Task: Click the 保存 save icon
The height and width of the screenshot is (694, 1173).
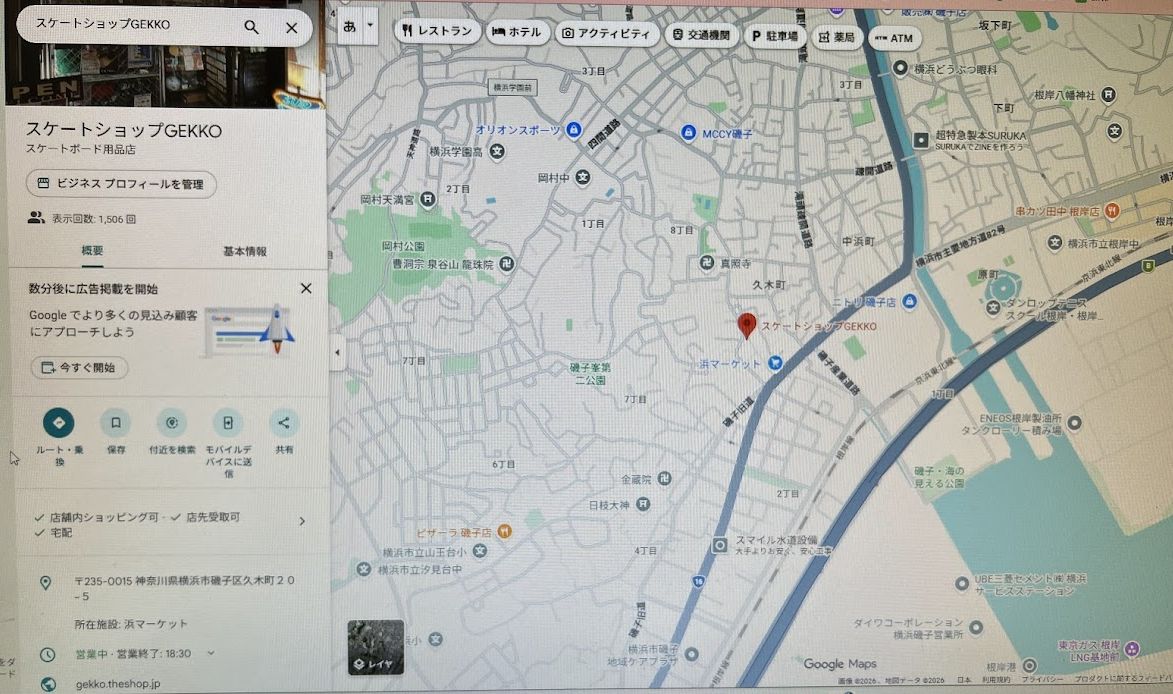Action: click(x=115, y=420)
